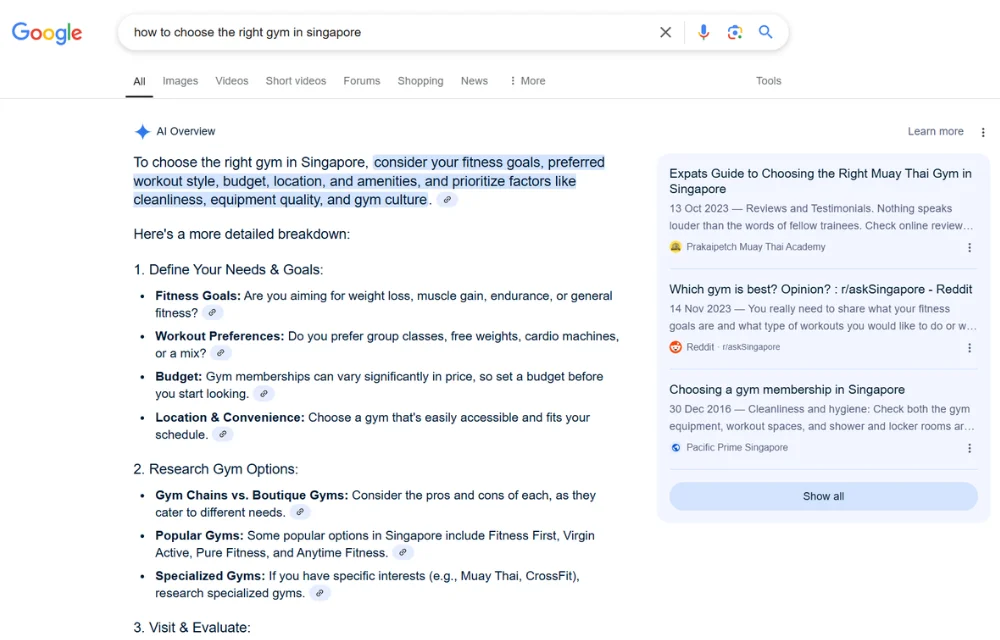This screenshot has height=640, width=1000.
Task: Click the Learn more link
Action: [935, 131]
